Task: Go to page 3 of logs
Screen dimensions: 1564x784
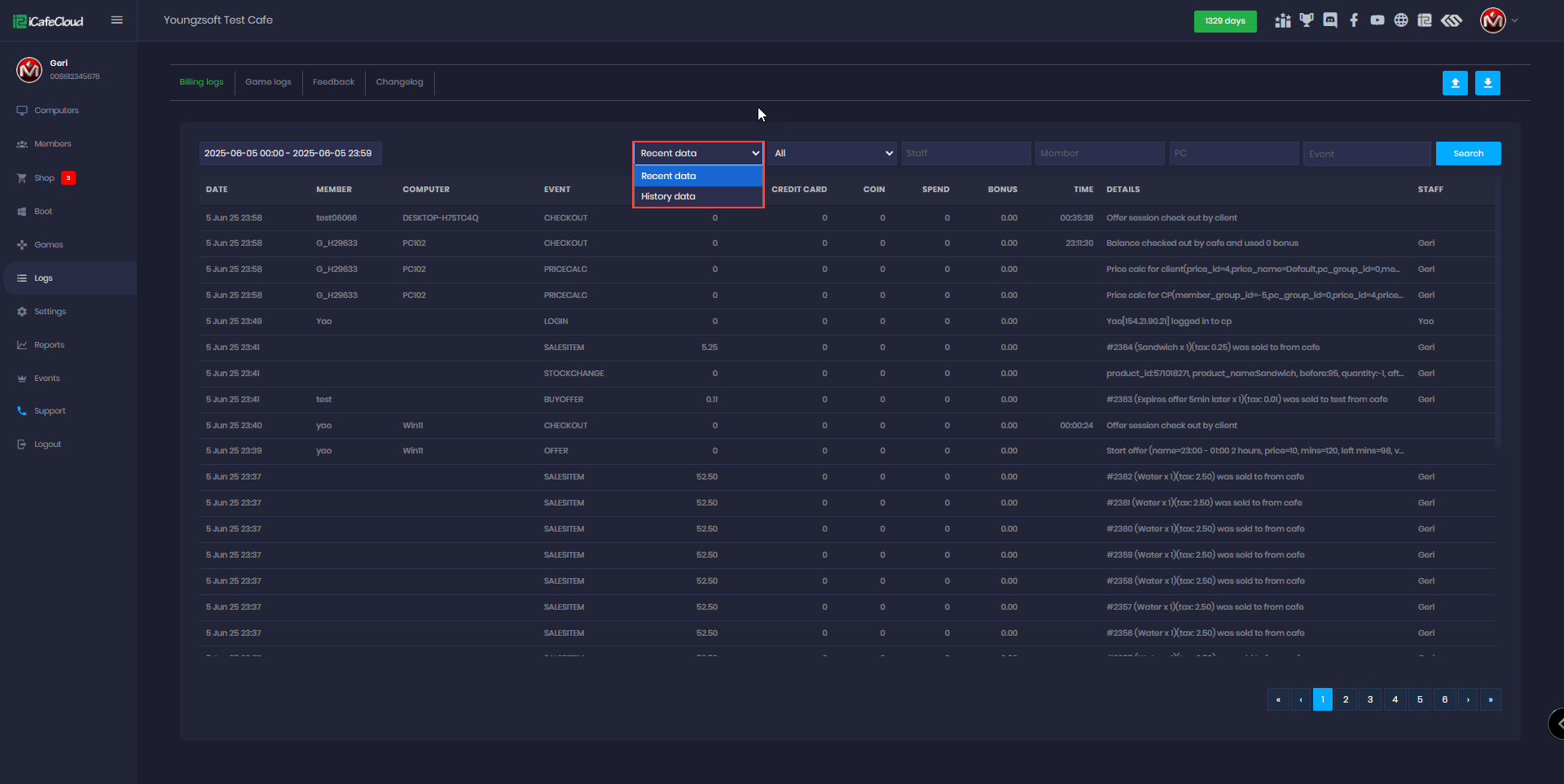Action: (1370, 699)
